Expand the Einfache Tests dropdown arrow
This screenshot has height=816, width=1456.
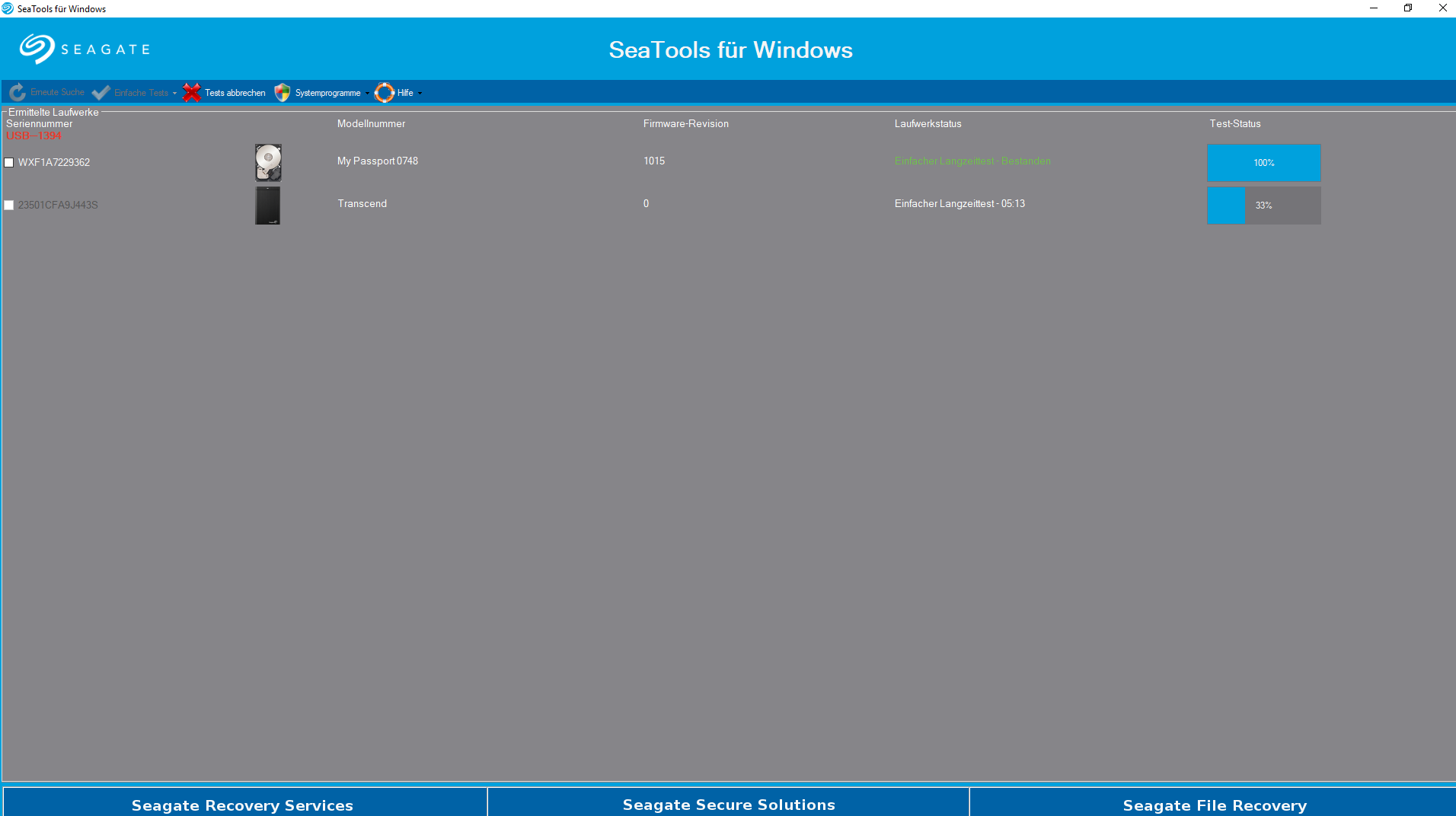[x=175, y=94]
